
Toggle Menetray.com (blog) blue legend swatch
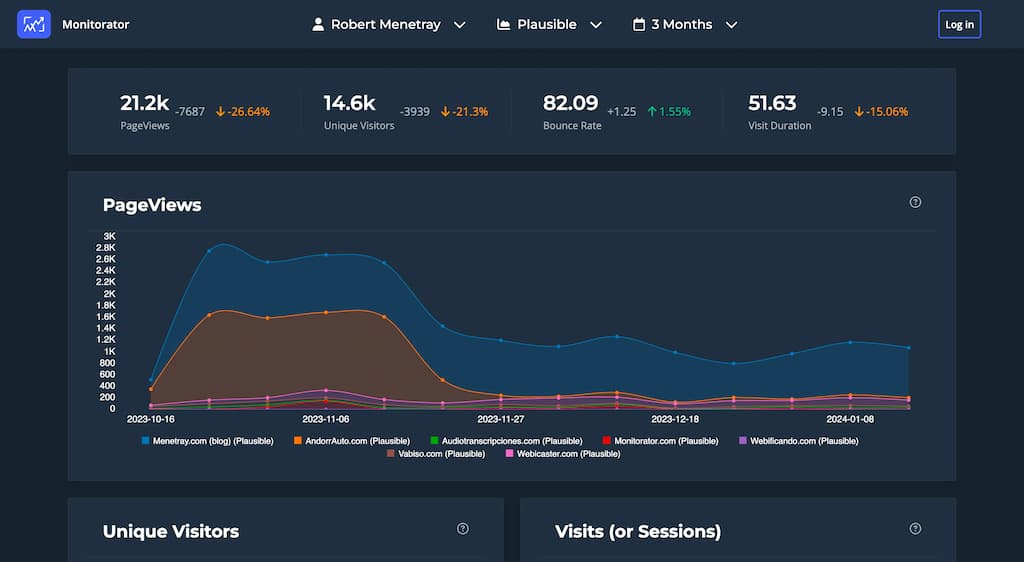tap(146, 441)
